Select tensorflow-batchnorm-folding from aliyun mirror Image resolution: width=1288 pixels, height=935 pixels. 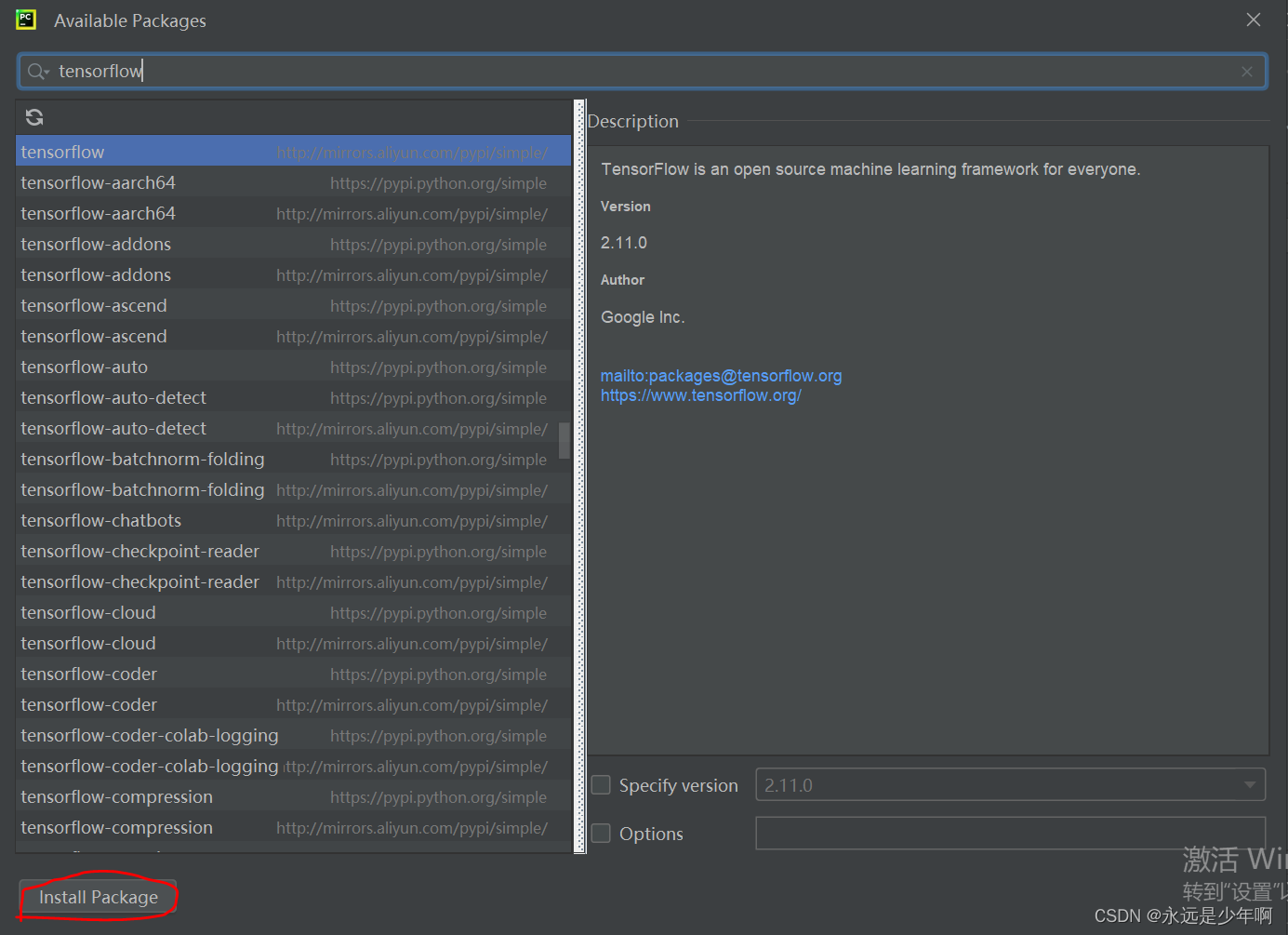pos(294,489)
